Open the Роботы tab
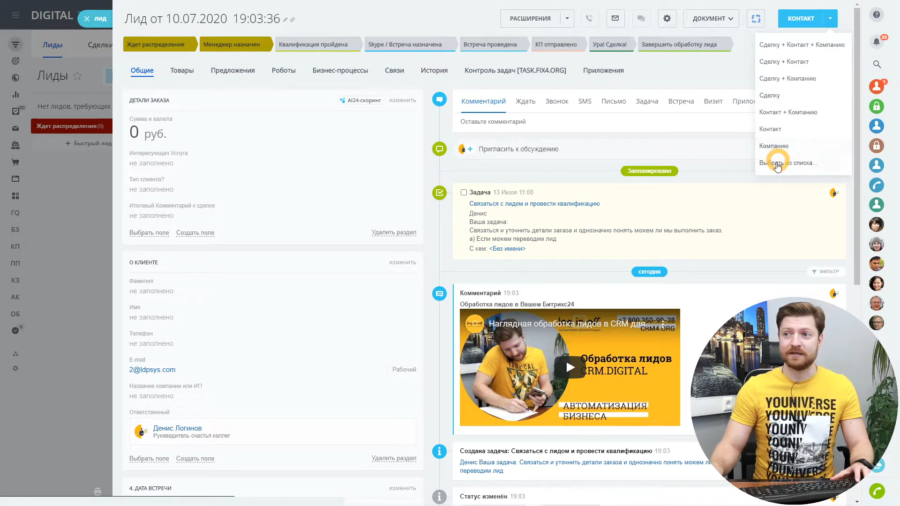Screen dimensions: 900x506 (284, 71)
